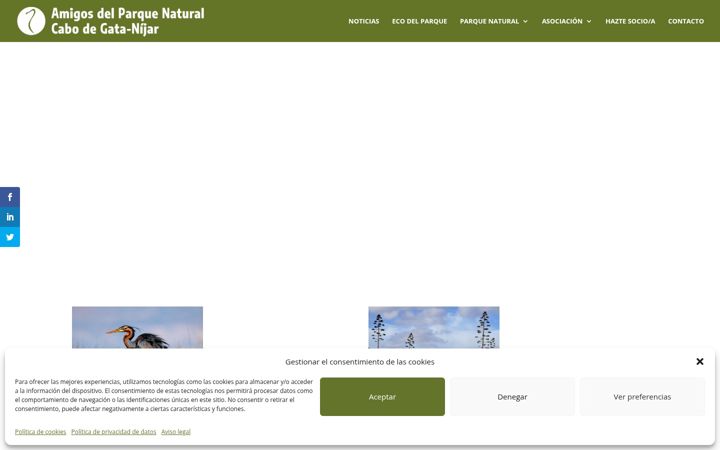Share the page on LinkedIn
Viewport: 720px width, 450px height.
point(10,217)
